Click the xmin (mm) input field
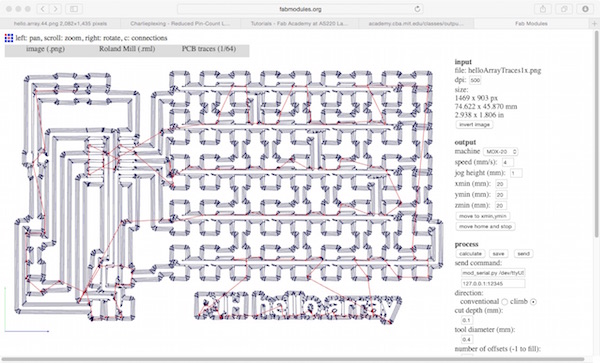 click(501, 184)
